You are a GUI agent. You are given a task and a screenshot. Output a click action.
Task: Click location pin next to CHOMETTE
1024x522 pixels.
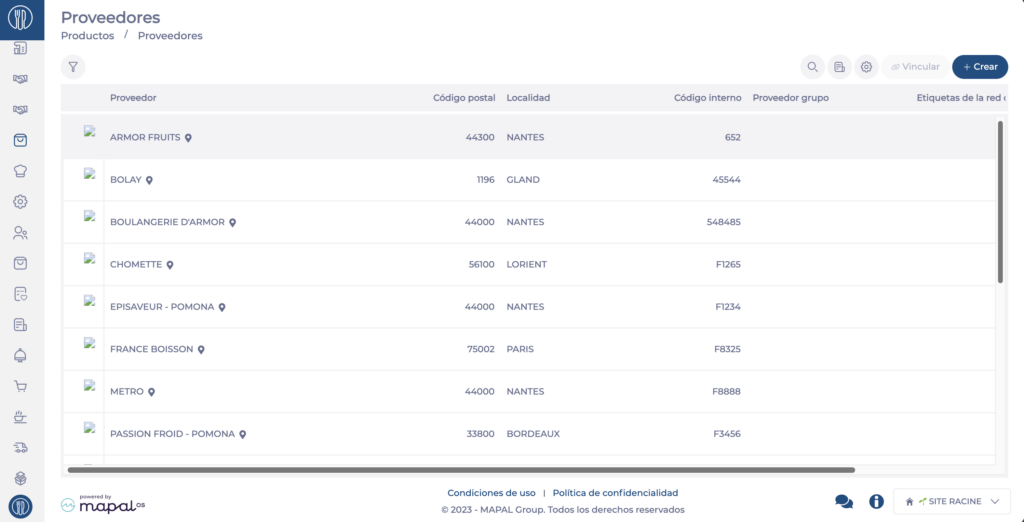169,265
